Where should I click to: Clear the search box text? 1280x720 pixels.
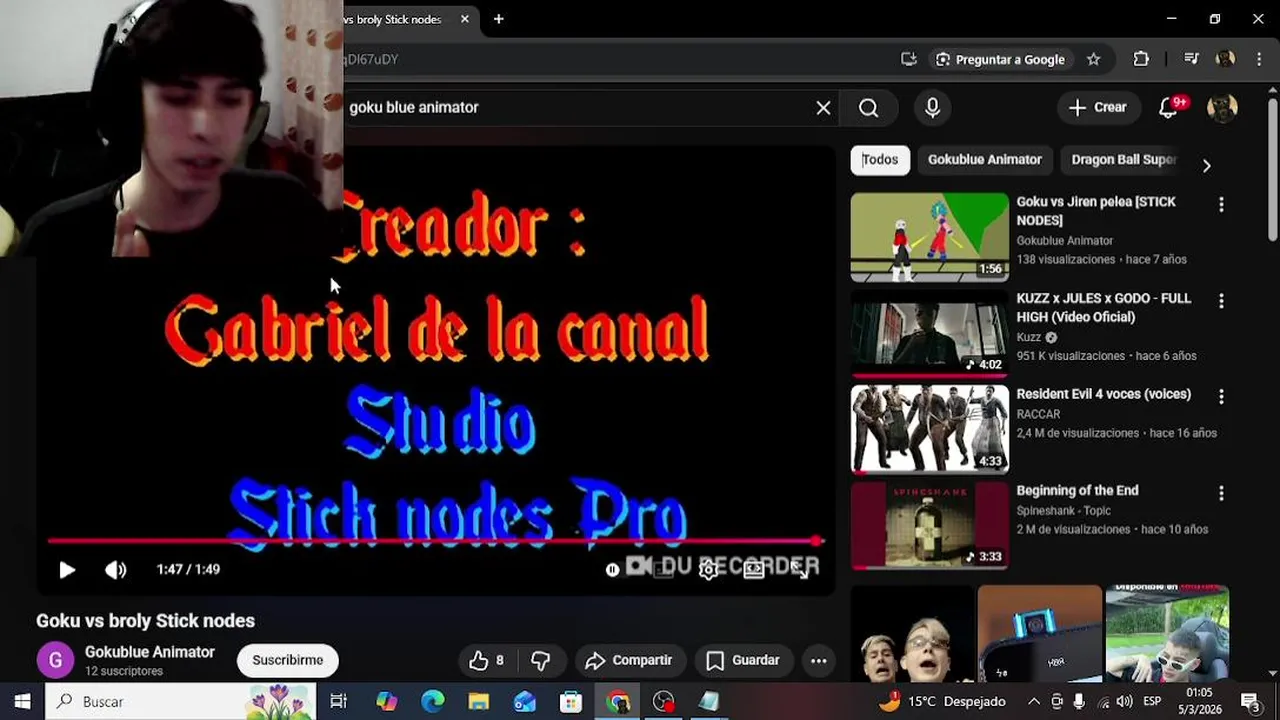[x=823, y=108]
